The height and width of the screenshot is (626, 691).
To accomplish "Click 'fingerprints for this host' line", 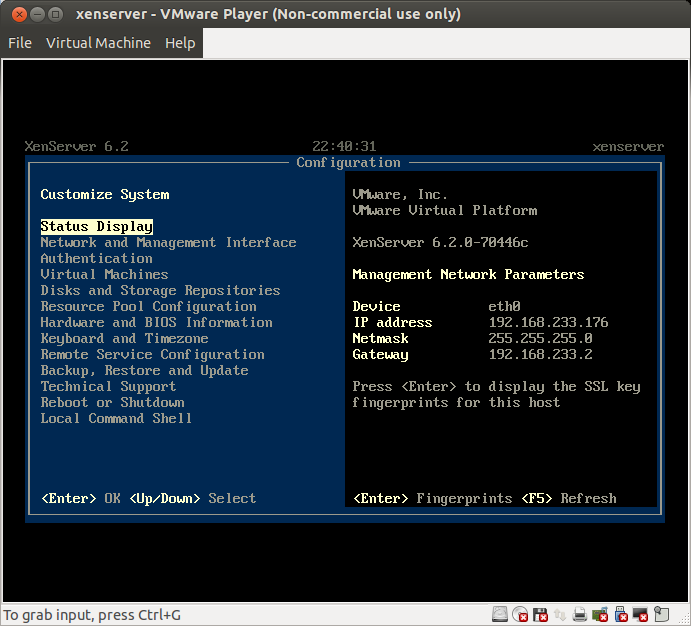I will click(456, 403).
